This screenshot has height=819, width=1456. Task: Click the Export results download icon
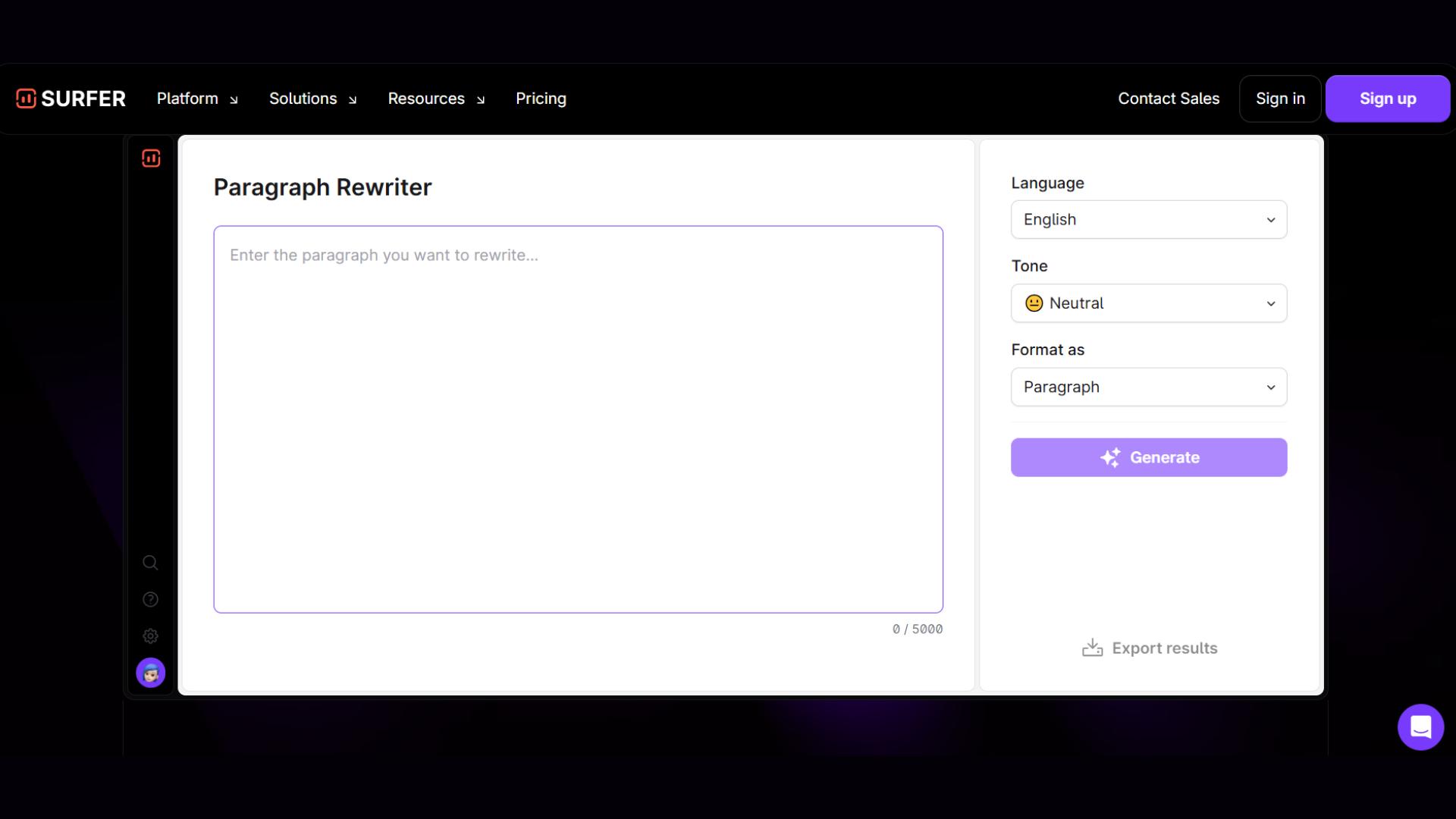pos(1092,648)
